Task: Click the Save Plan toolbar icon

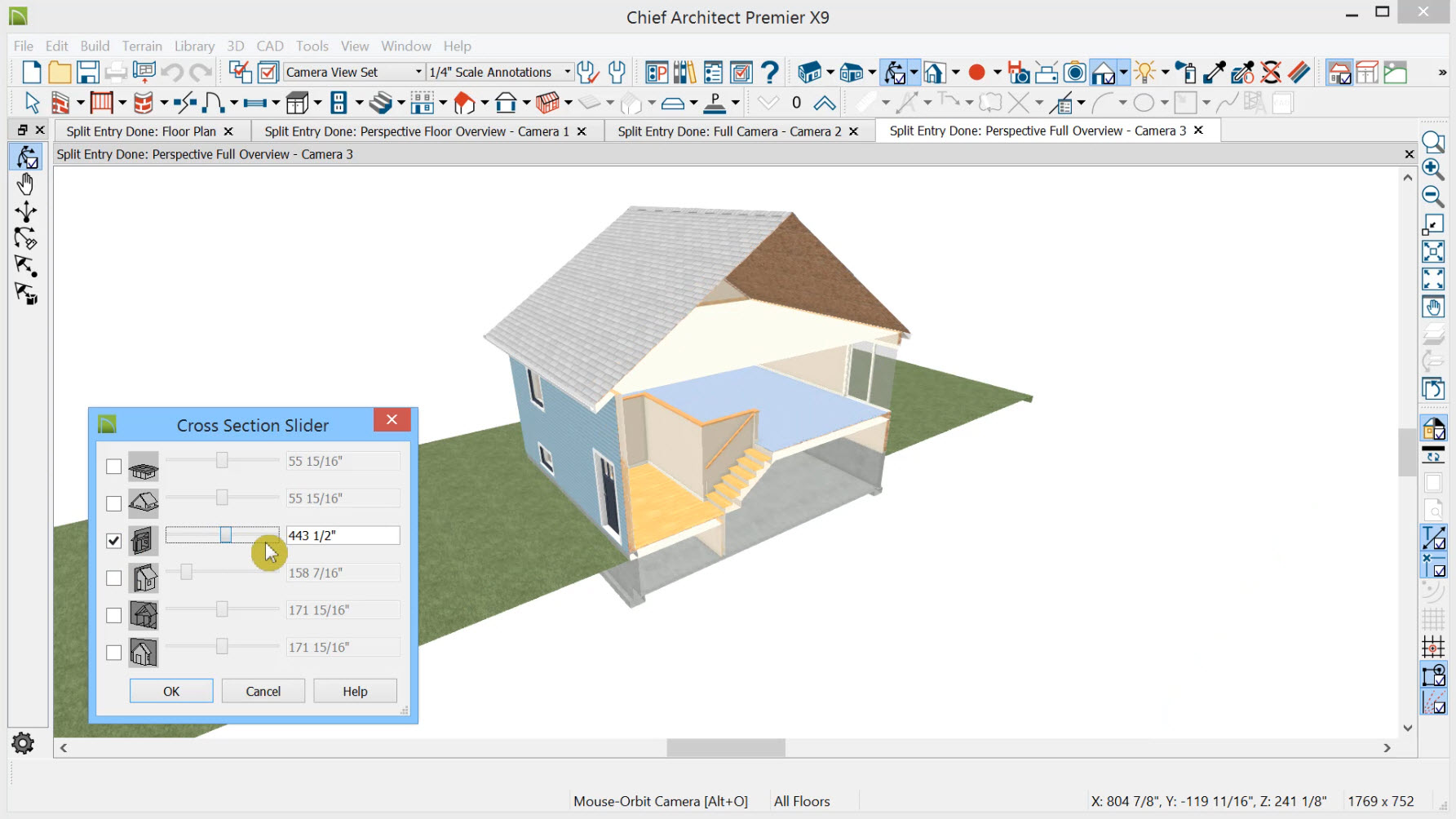Action: 87,73
